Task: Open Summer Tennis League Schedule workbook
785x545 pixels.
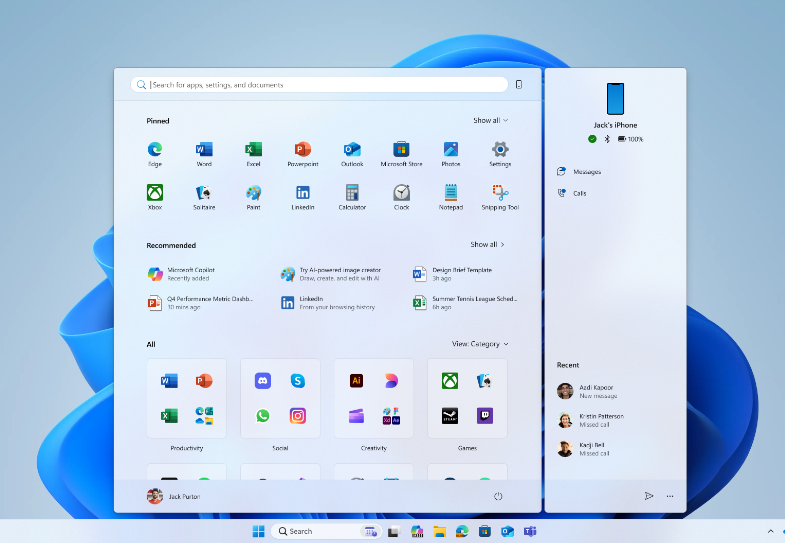Action: pyautogui.click(x=465, y=303)
